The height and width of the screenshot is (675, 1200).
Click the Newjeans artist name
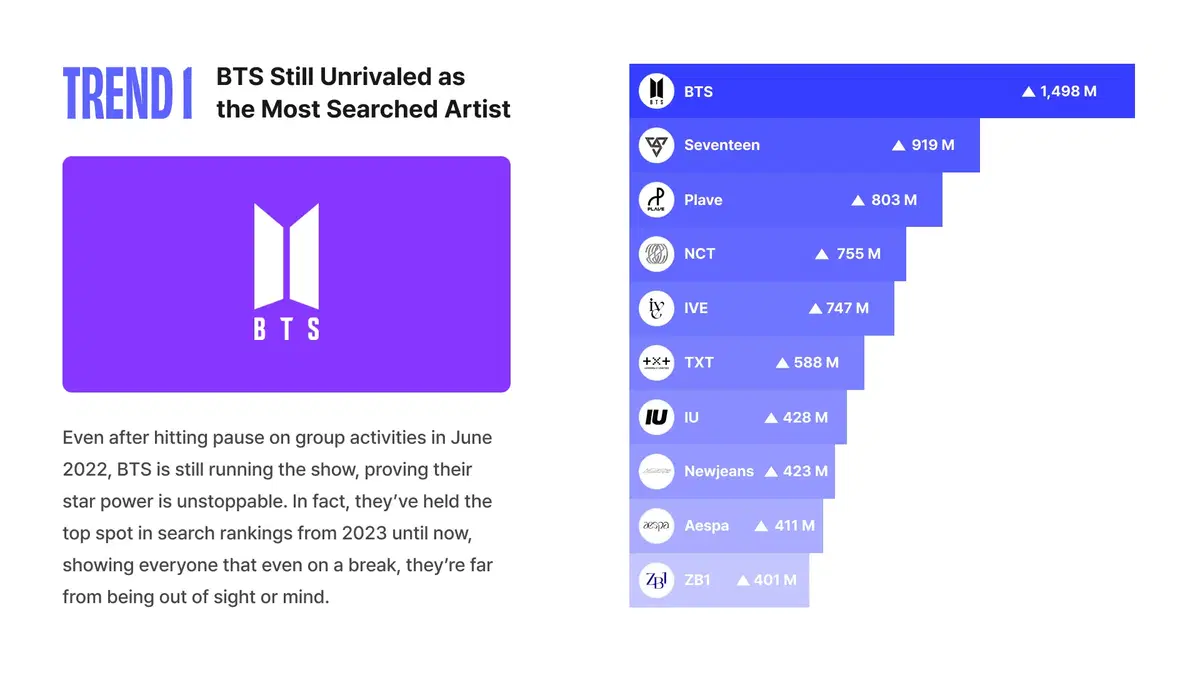pyautogui.click(x=719, y=471)
